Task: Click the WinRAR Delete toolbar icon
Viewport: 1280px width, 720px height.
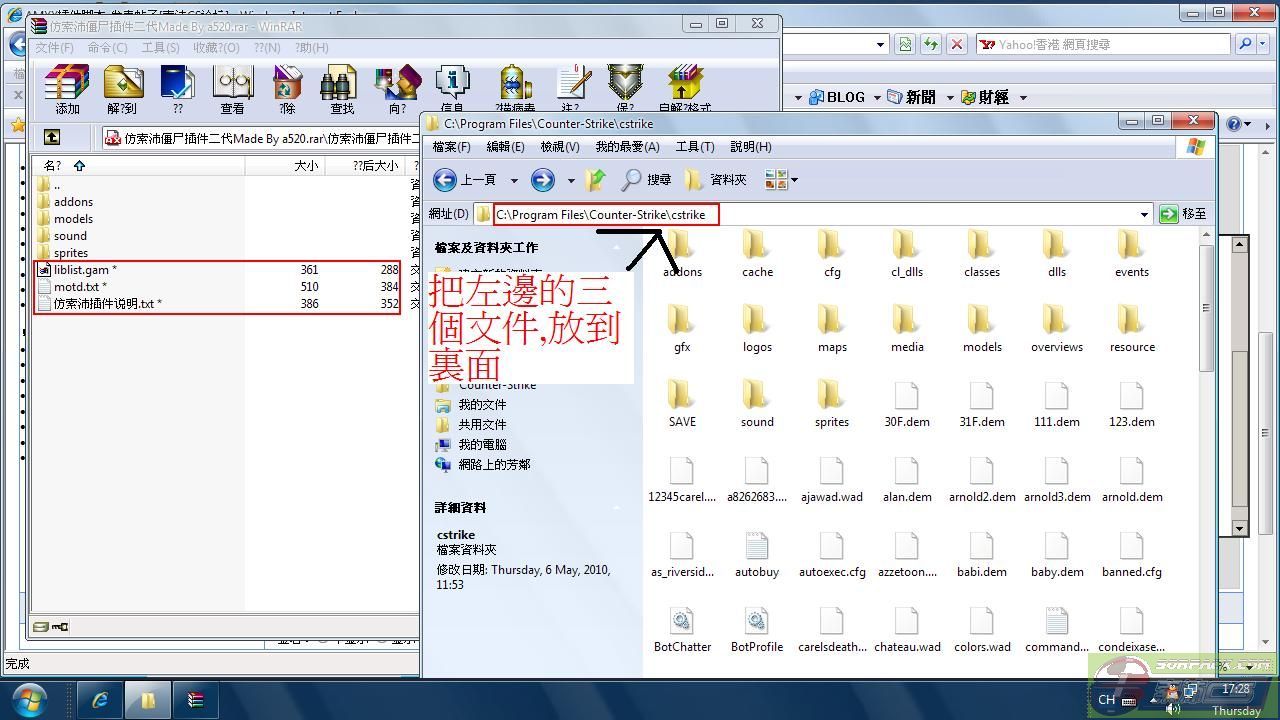Action: tap(288, 83)
